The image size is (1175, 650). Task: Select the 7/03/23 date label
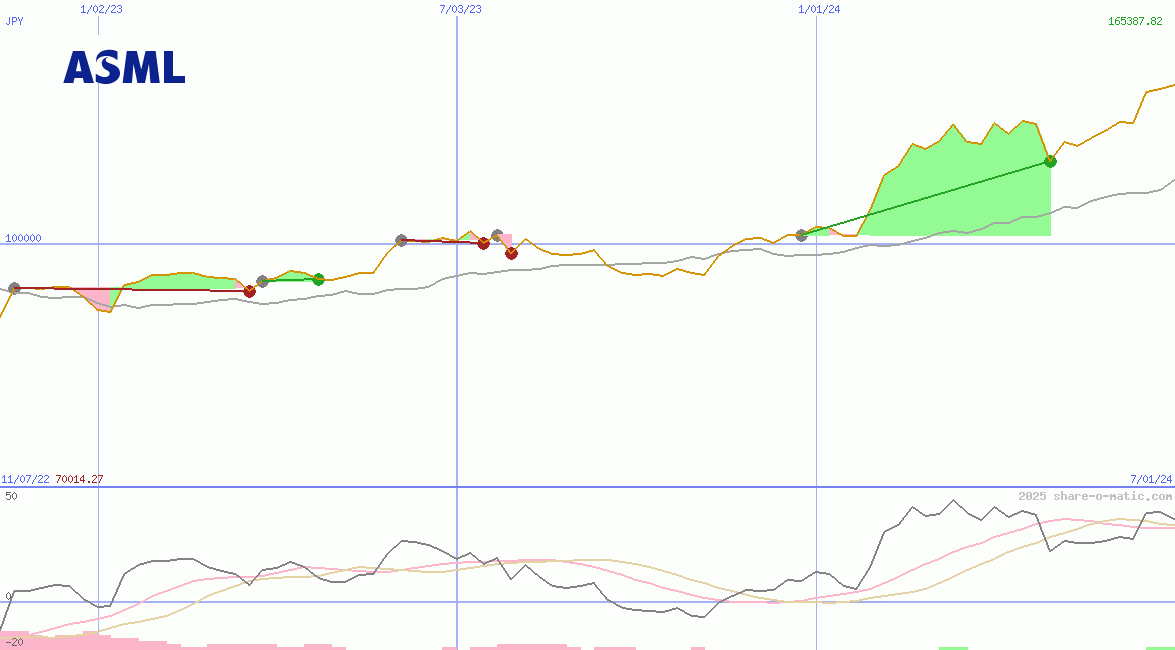(x=458, y=9)
